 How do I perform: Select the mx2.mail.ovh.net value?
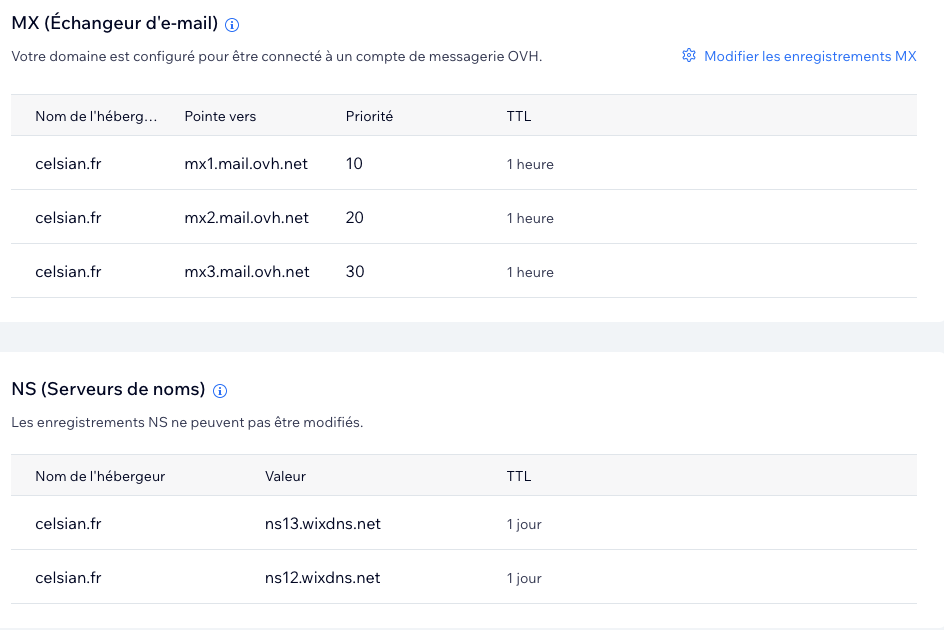(246, 218)
